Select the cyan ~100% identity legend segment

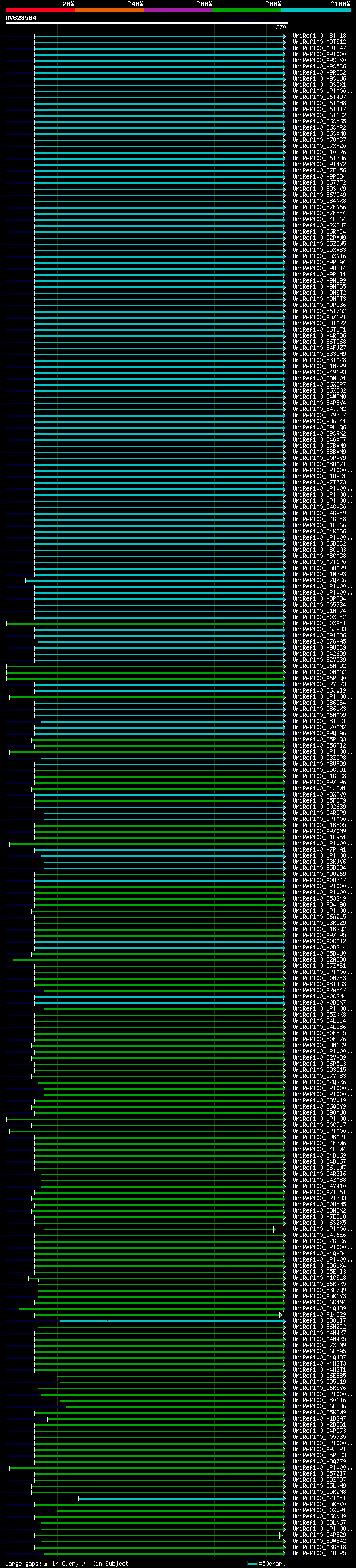pos(317,10)
